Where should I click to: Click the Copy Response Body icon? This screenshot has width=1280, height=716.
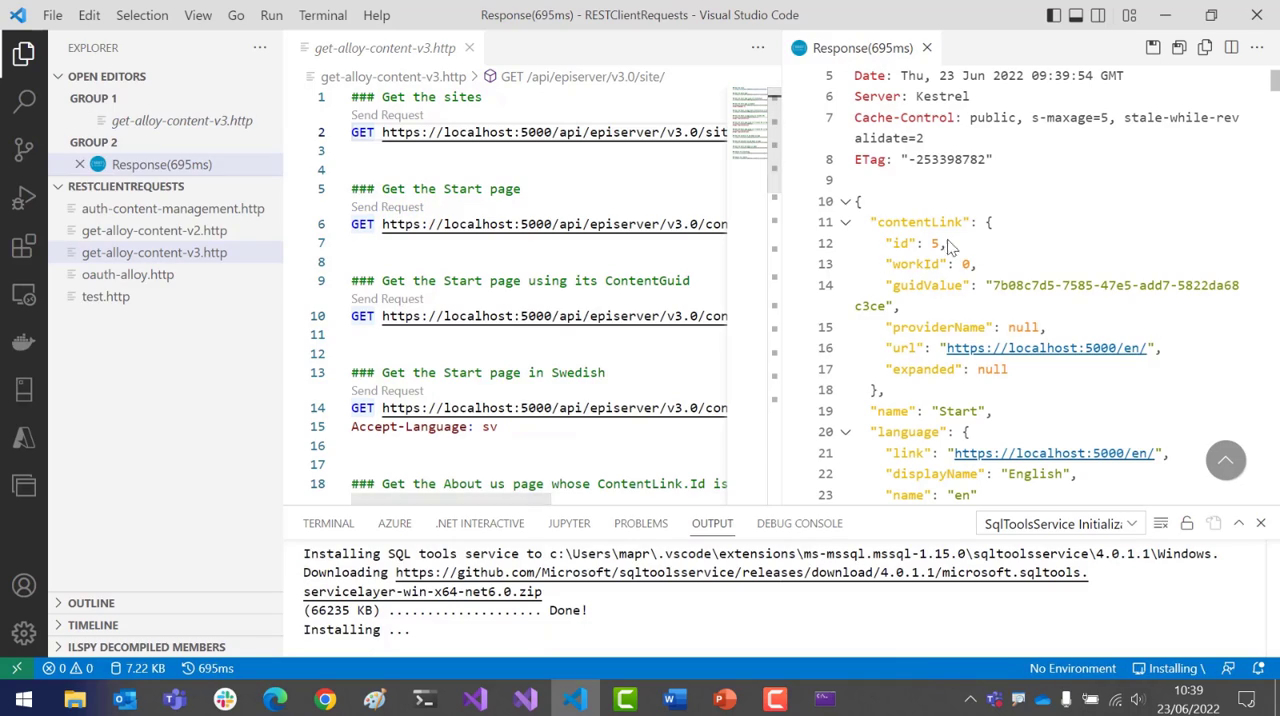tap(1205, 48)
